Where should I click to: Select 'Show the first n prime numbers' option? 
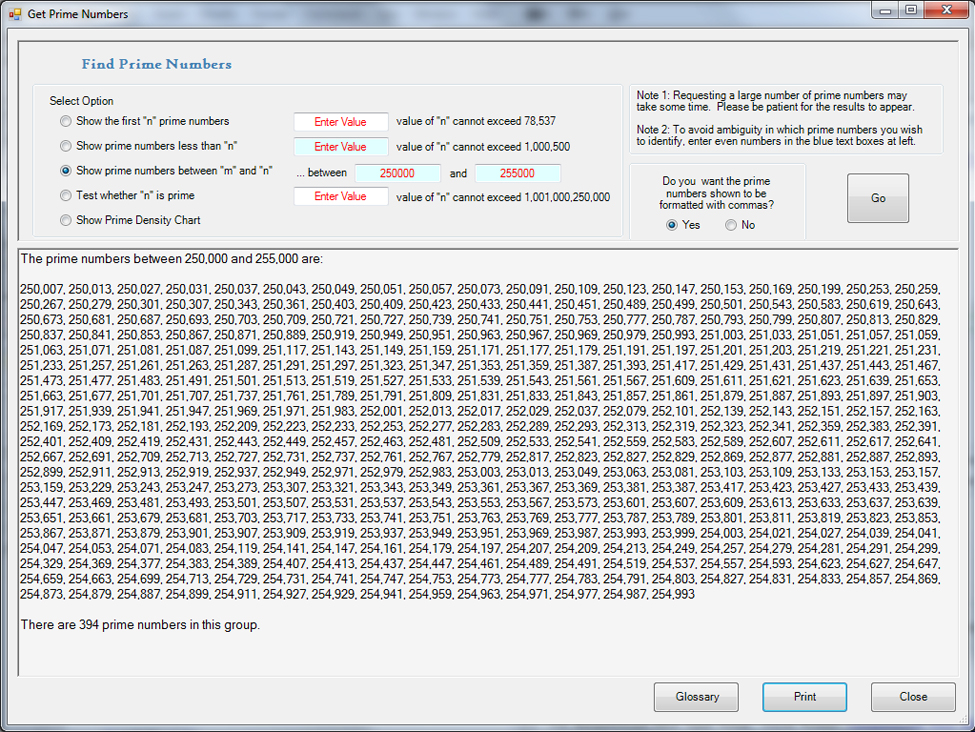click(x=66, y=121)
